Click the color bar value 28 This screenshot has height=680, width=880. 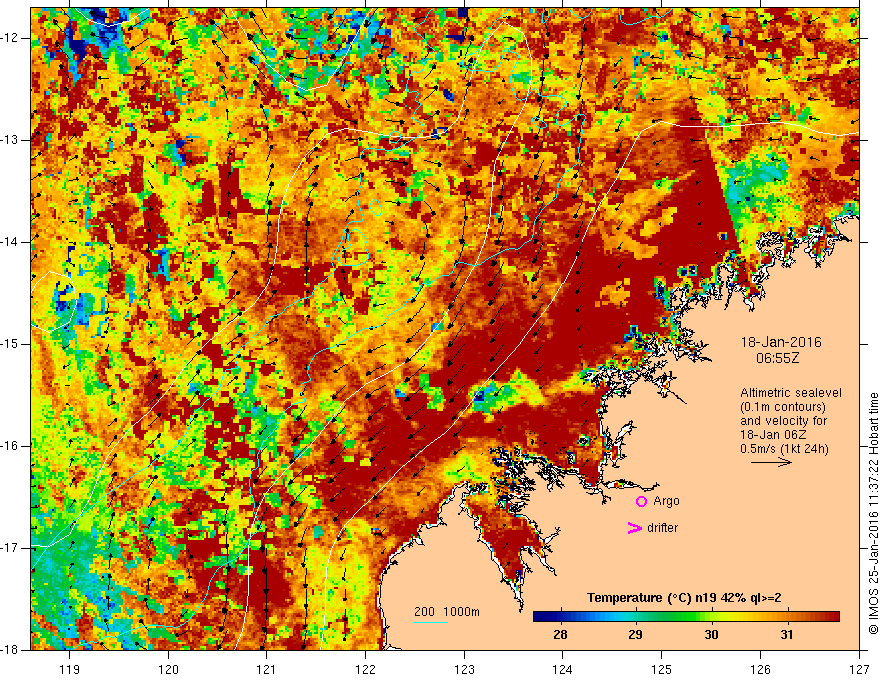click(560, 635)
